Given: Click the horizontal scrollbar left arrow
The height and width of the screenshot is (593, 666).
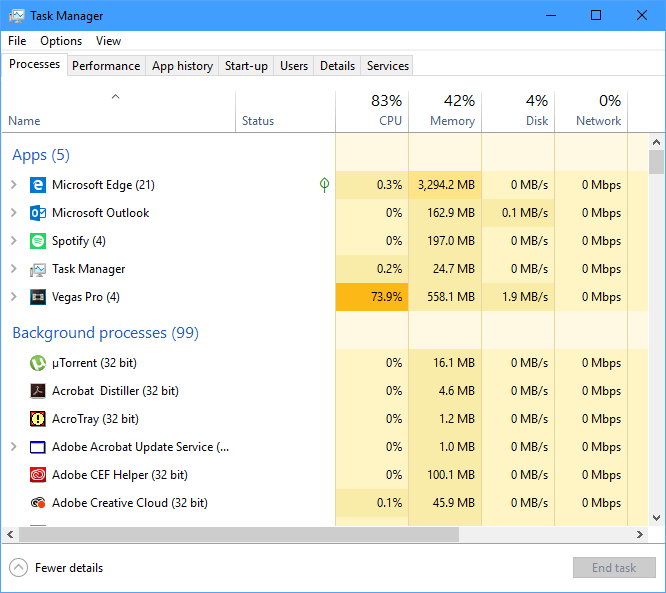Looking at the screenshot, I should click(10, 535).
